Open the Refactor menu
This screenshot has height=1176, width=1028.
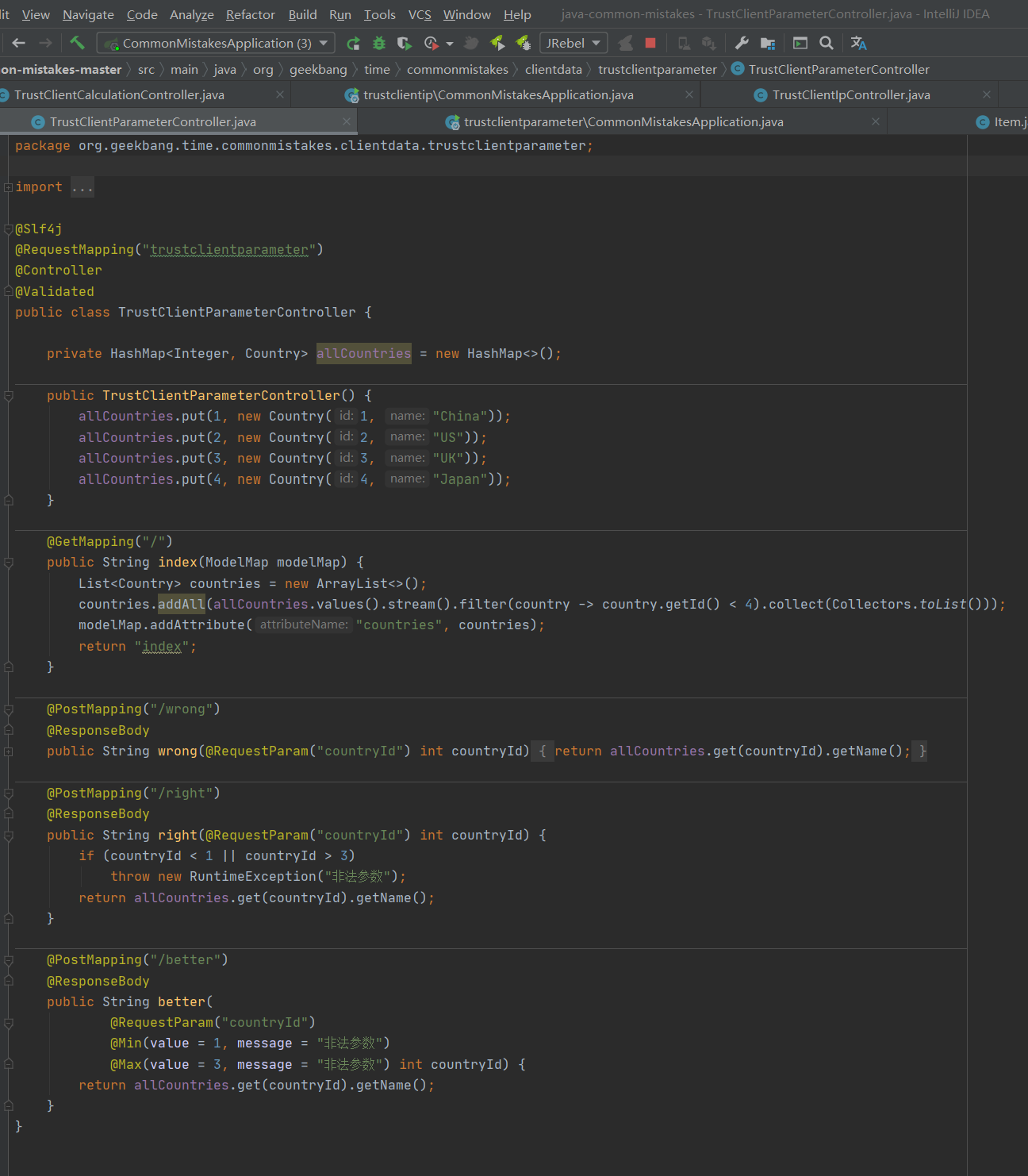point(251,14)
